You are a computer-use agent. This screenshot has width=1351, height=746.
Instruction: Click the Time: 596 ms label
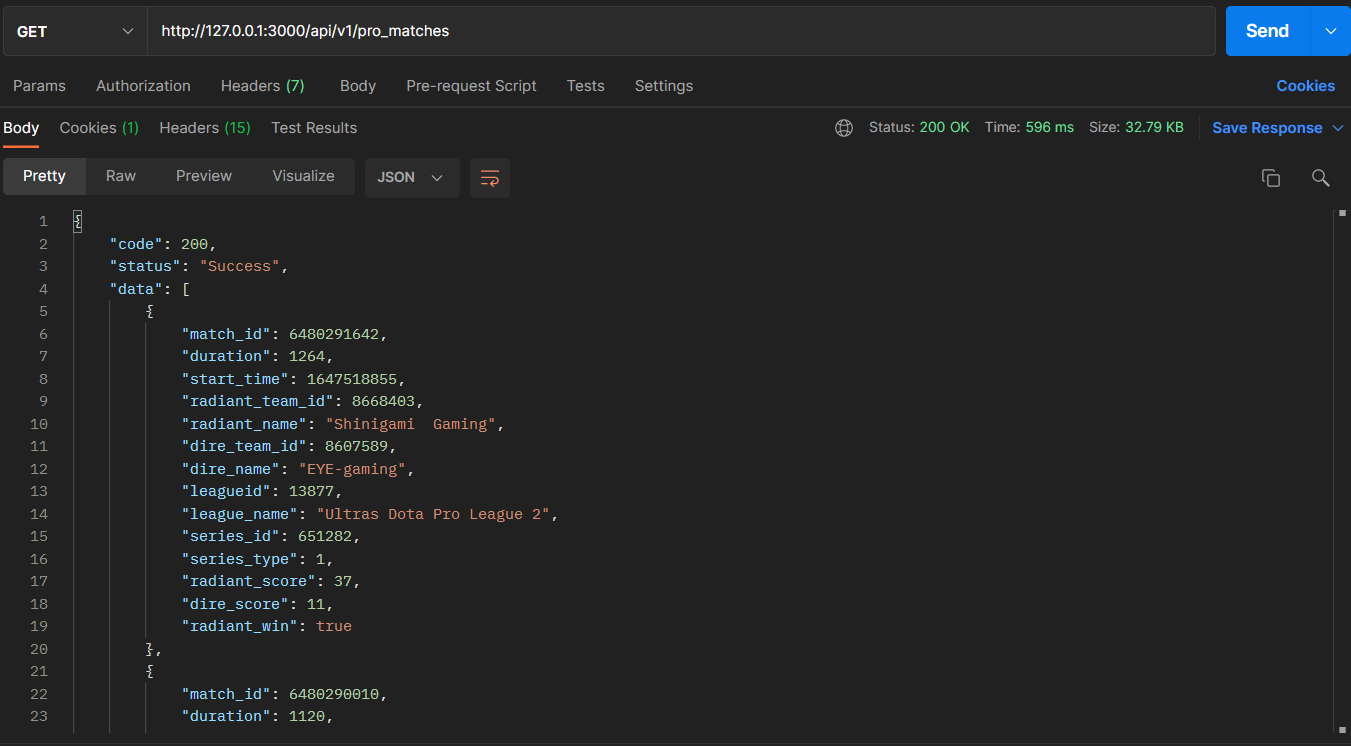pyautogui.click(x=1029, y=128)
